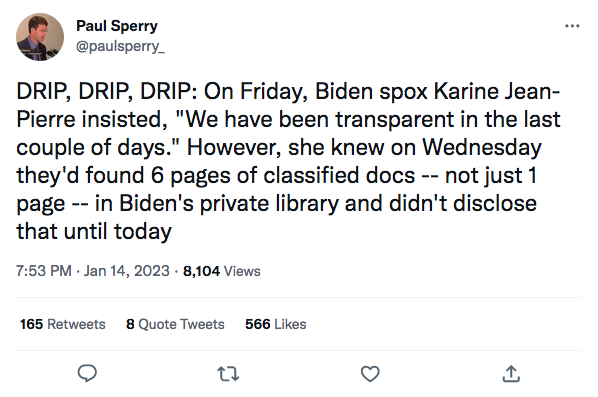This screenshot has height=397, width=598.
Task: View the 165 Retweets list
Action: (x=63, y=324)
